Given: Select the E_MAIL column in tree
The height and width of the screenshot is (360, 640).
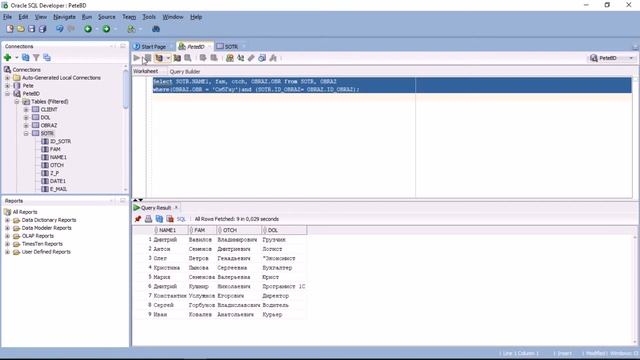Looking at the screenshot, I should (x=58, y=189).
